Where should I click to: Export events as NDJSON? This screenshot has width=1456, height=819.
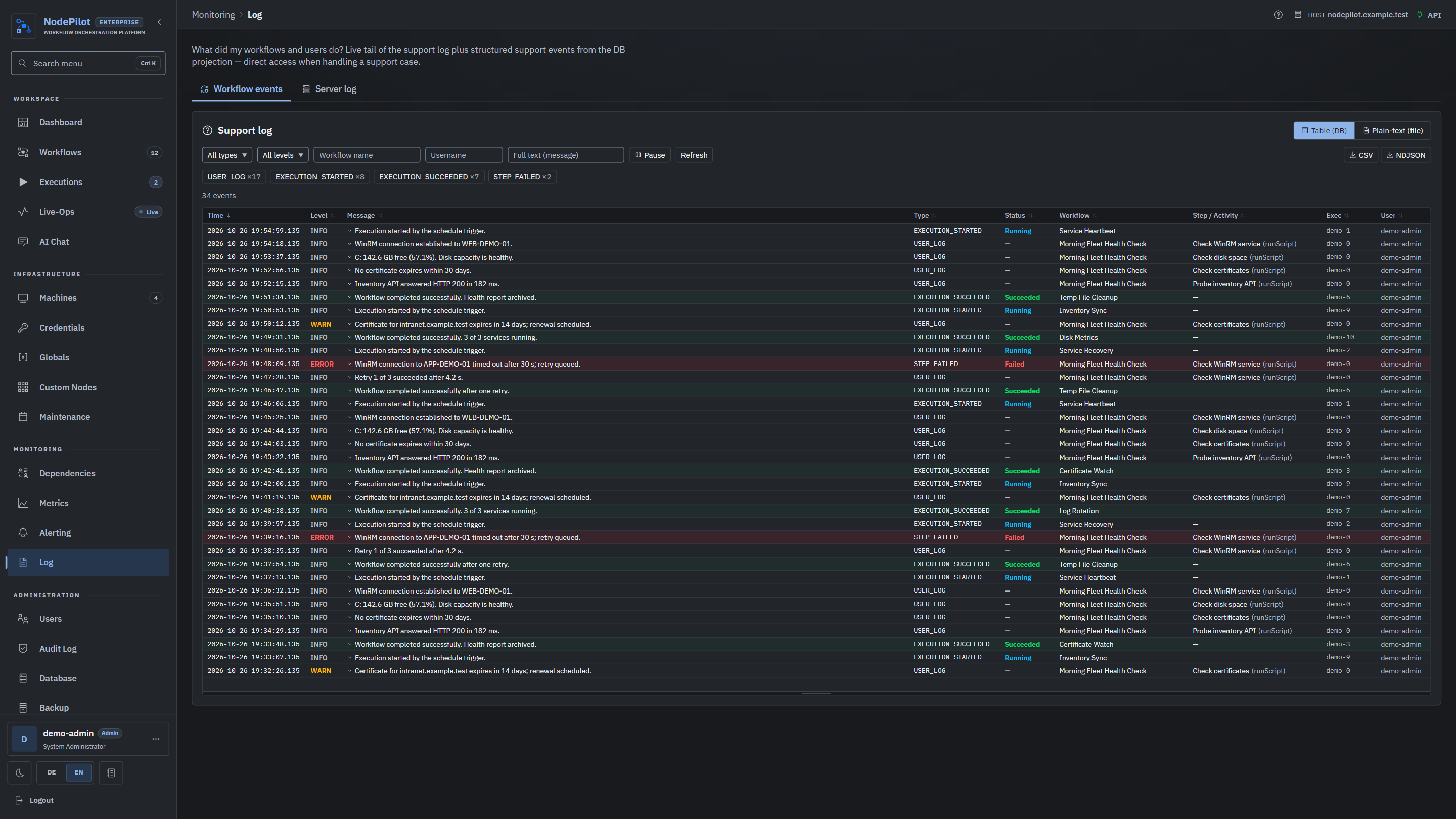pos(1405,155)
